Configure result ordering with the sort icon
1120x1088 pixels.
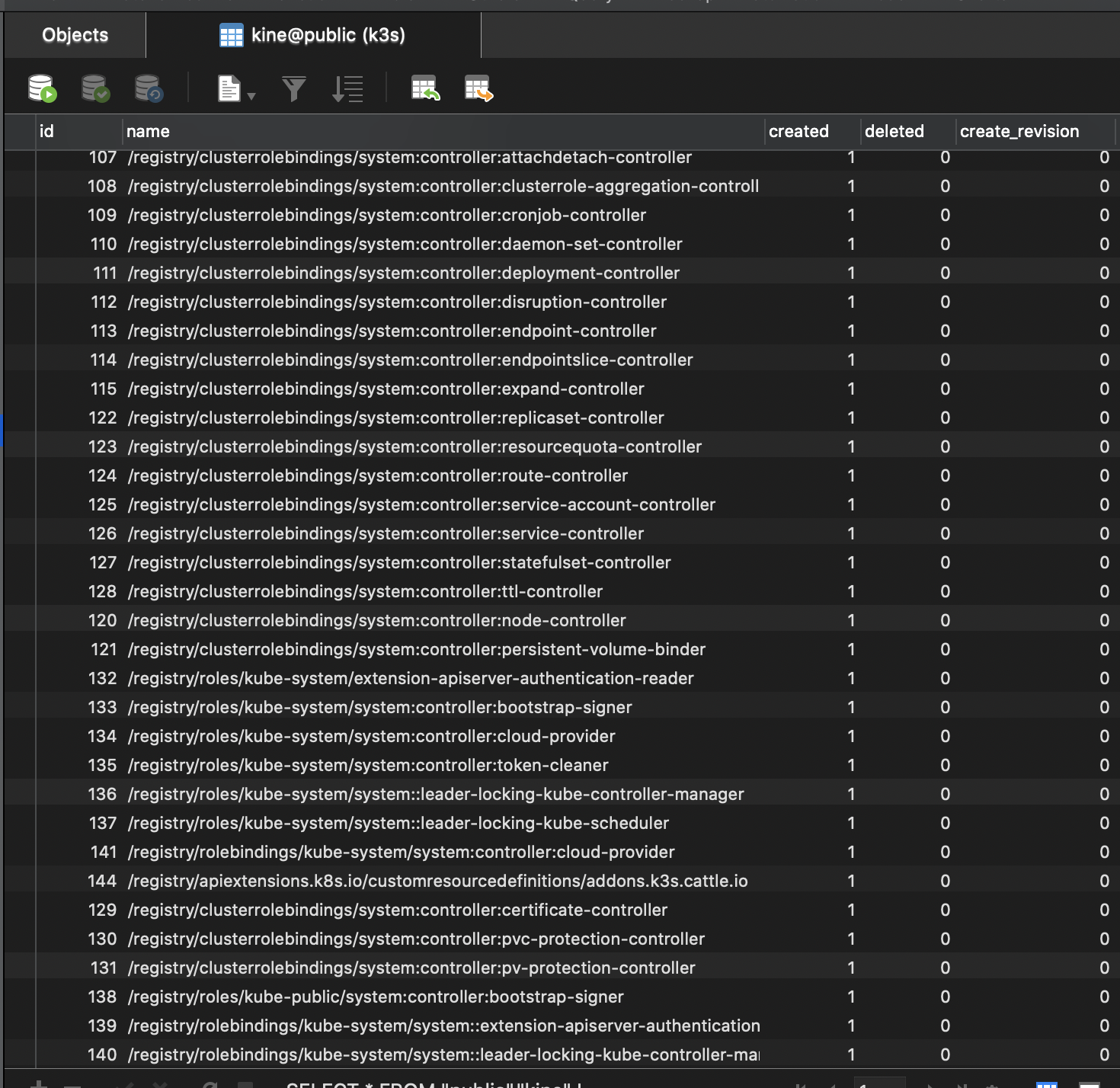pyautogui.click(x=347, y=88)
